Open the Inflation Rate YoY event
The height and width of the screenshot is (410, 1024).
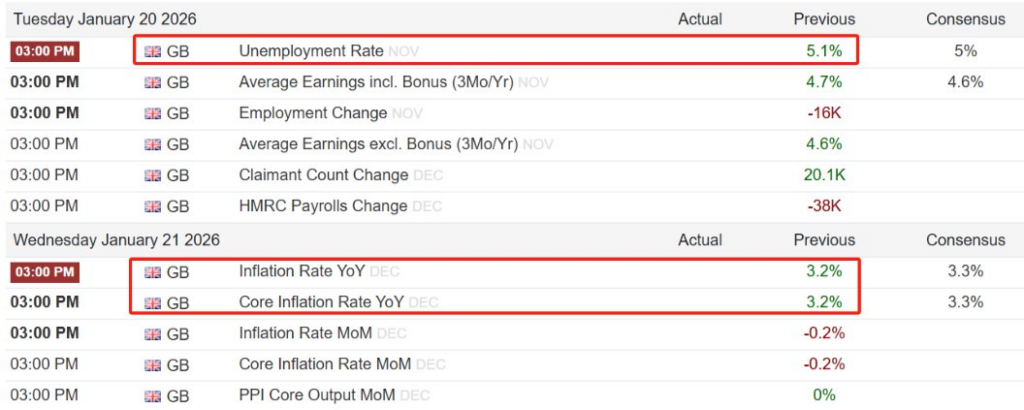pos(302,271)
